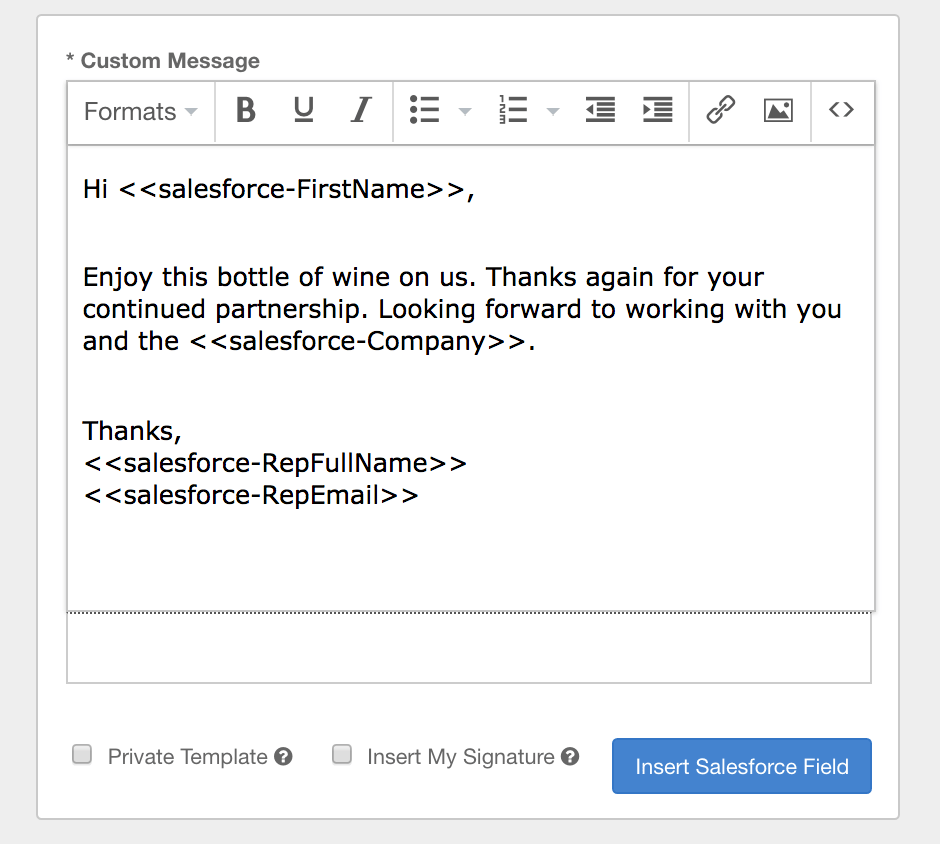Viewport: 940px width, 844px height.
Task: Expand numbered list style options arrow
Action: point(553,111)
